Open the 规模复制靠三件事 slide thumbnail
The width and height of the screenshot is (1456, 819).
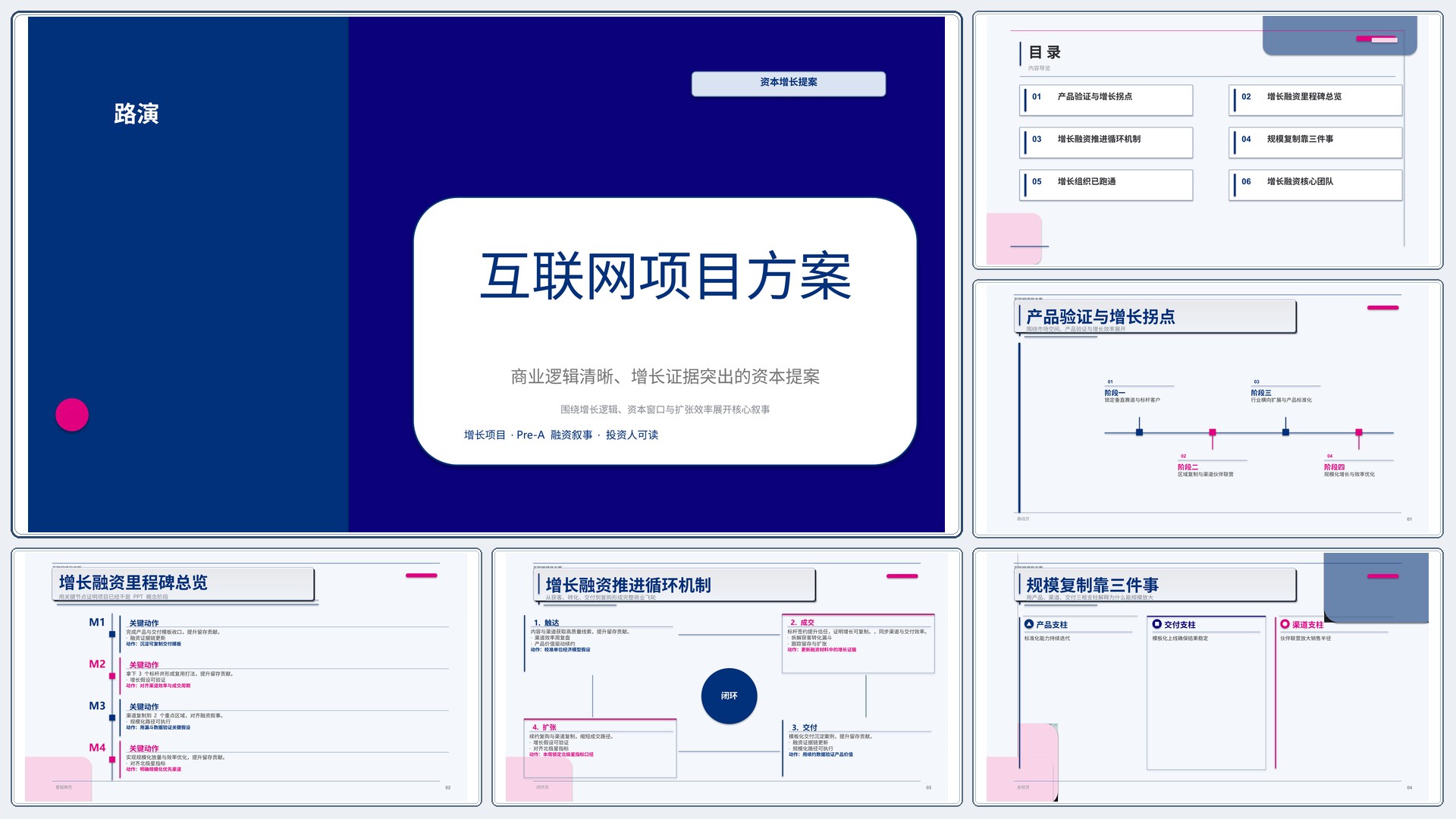[x=1208, y=677]
